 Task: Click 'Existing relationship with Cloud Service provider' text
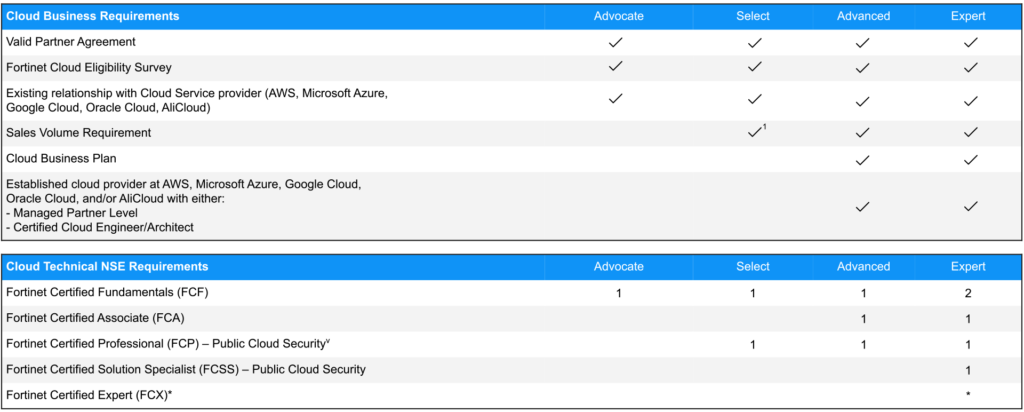pos(197,101)
